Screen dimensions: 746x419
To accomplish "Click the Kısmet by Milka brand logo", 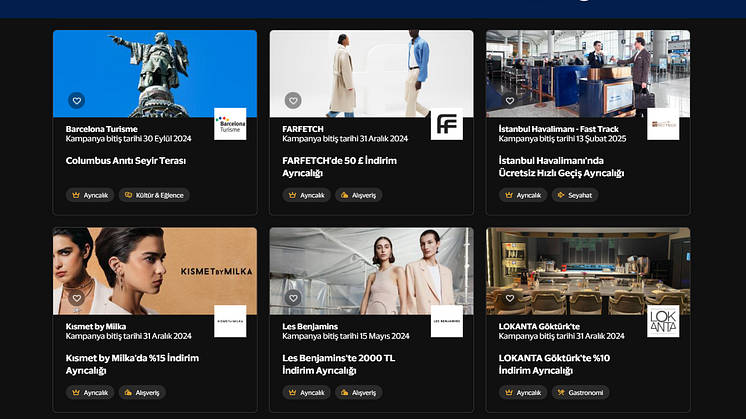I will [x=230, y=321].
